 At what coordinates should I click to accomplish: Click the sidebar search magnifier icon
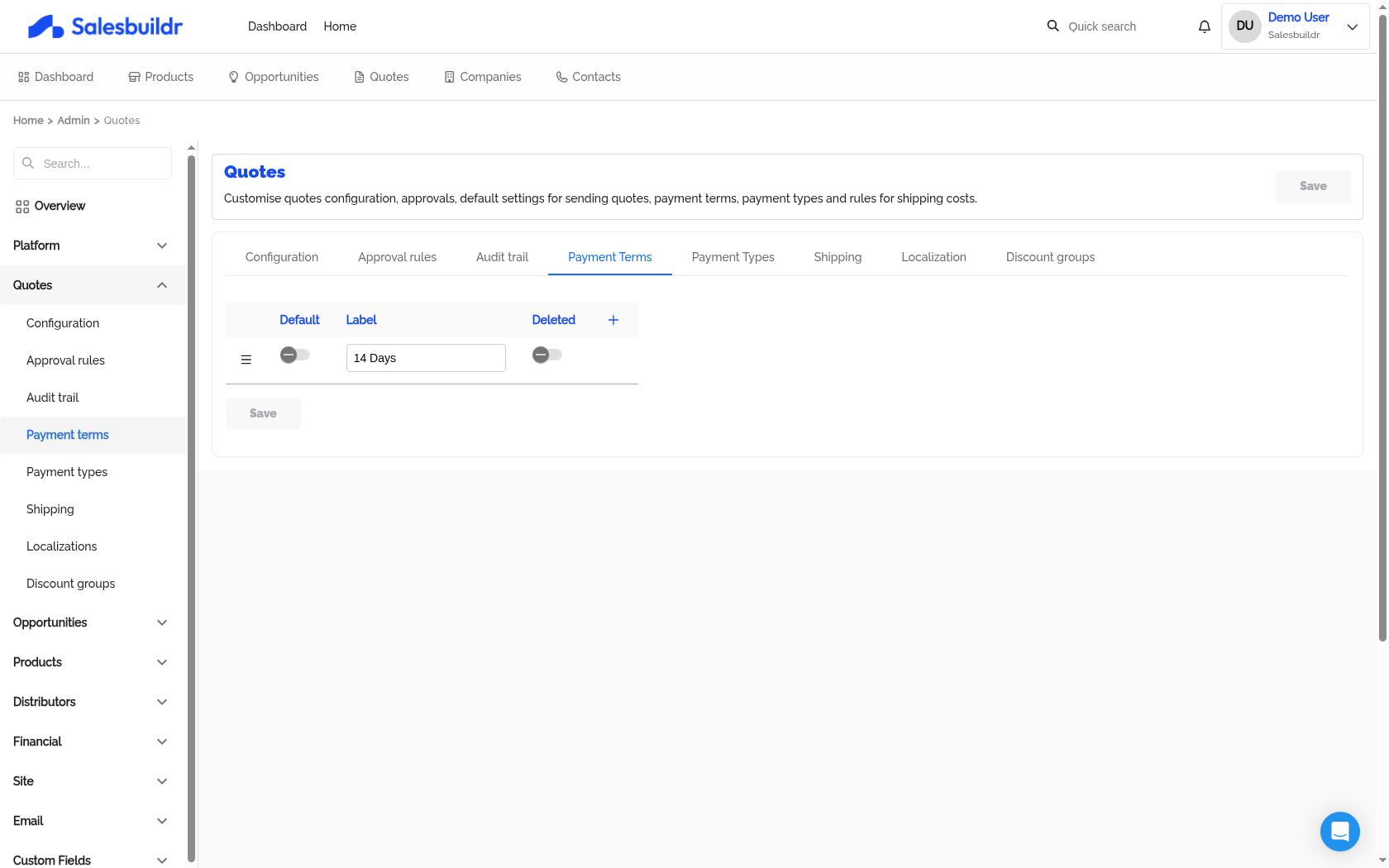[28, 163]
